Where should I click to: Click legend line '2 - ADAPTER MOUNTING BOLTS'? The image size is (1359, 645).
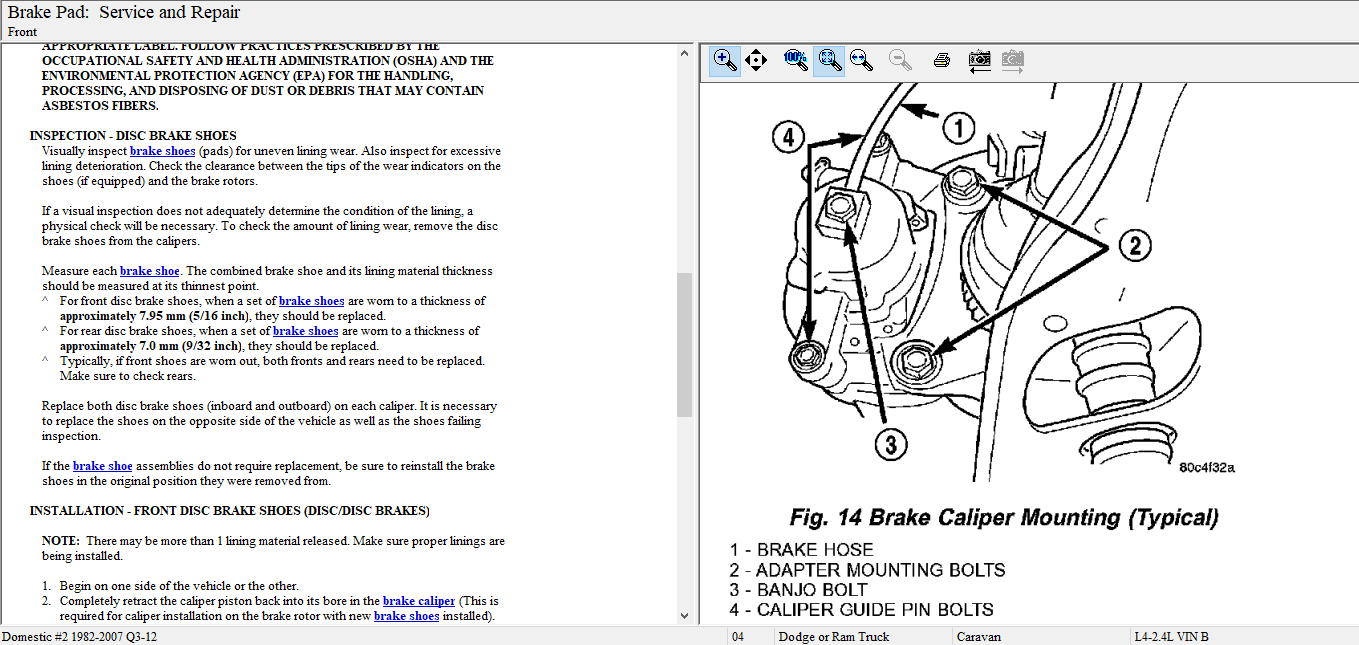867,570
